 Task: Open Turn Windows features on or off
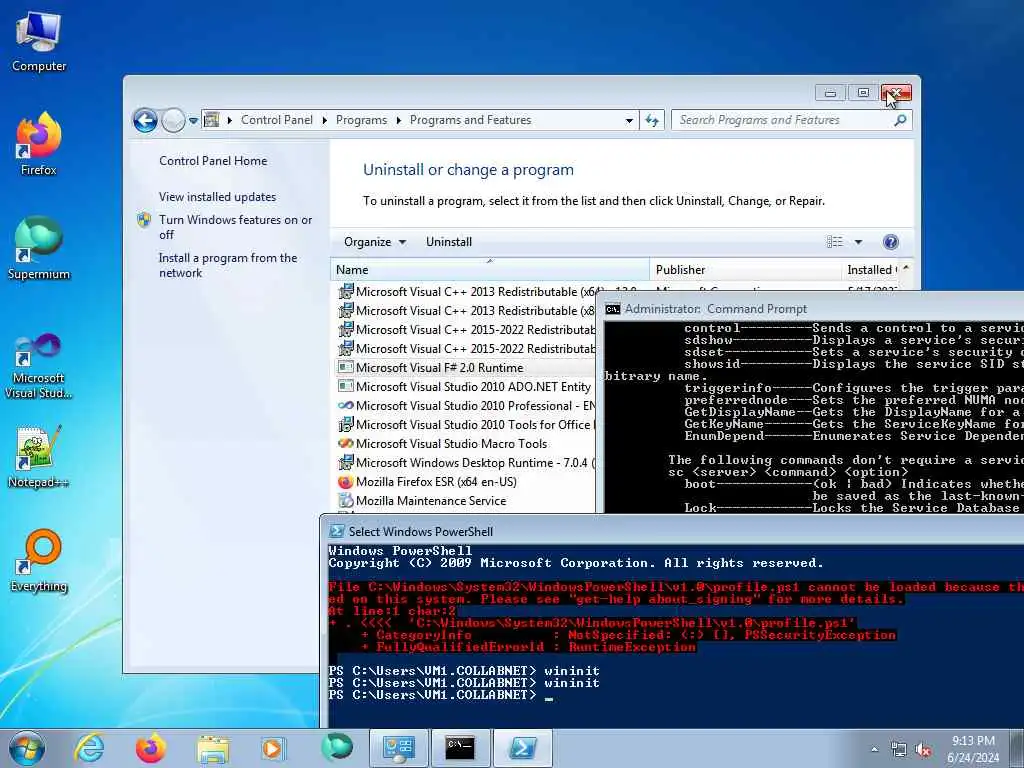(x=235, y=227)
